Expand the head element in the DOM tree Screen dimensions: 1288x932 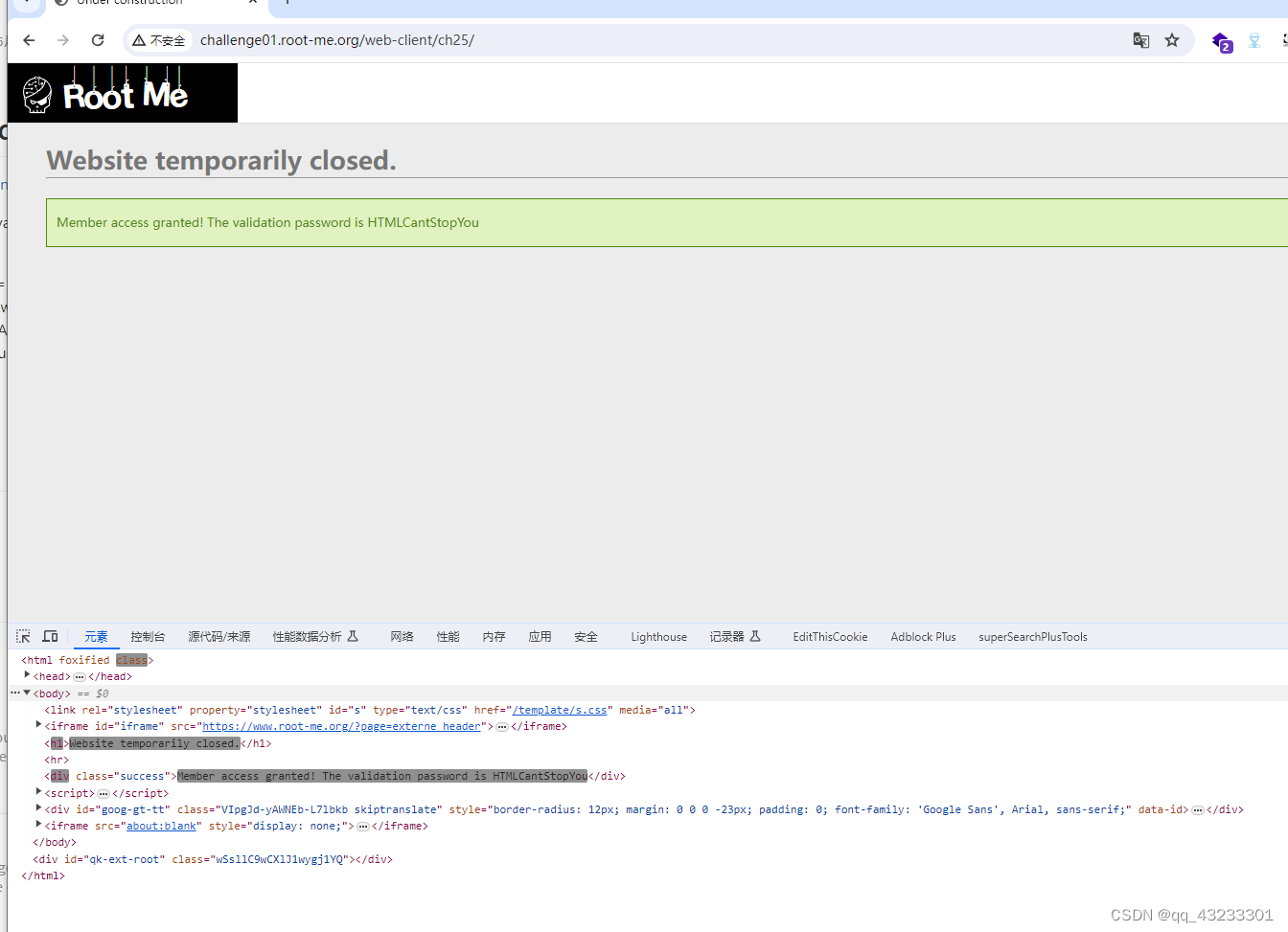pyautogui.click(x=27, y=675)
